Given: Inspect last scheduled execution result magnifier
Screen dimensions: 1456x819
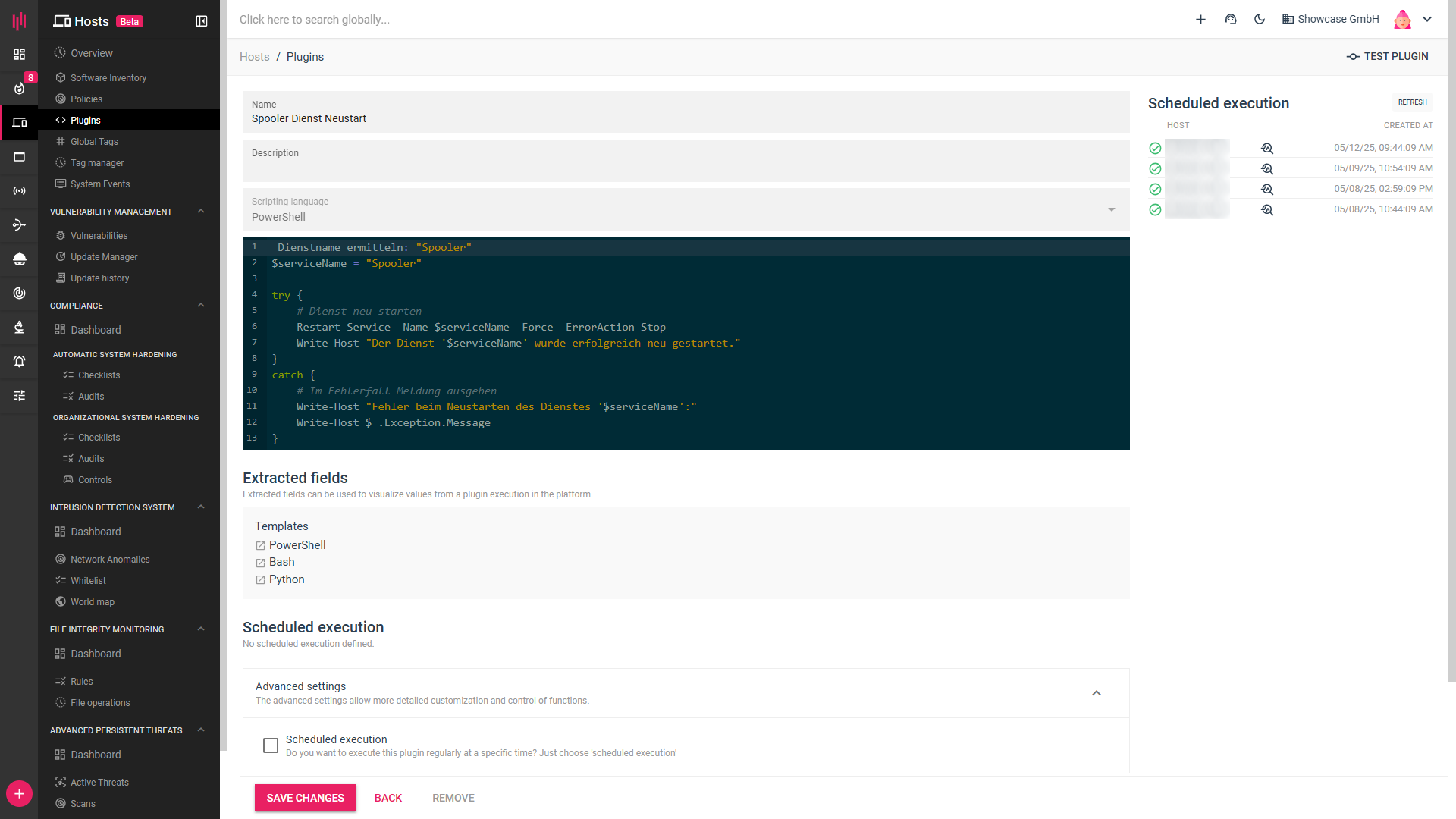Looking at the screenshot, I should [x=1267, y=210].
